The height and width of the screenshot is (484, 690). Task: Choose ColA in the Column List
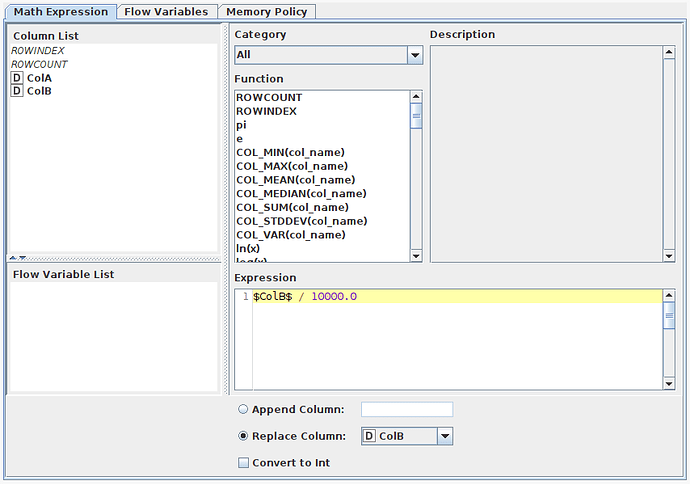pos(39,78)
